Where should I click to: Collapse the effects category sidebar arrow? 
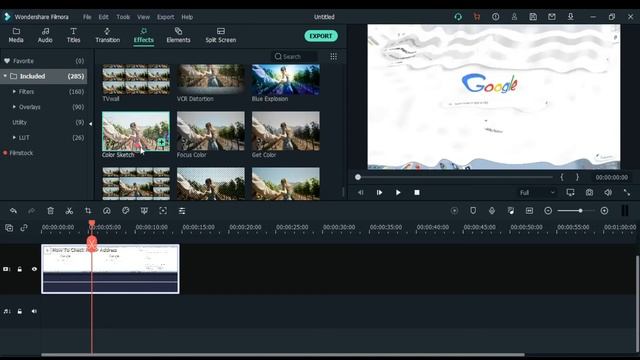click(x=91, y=124)
